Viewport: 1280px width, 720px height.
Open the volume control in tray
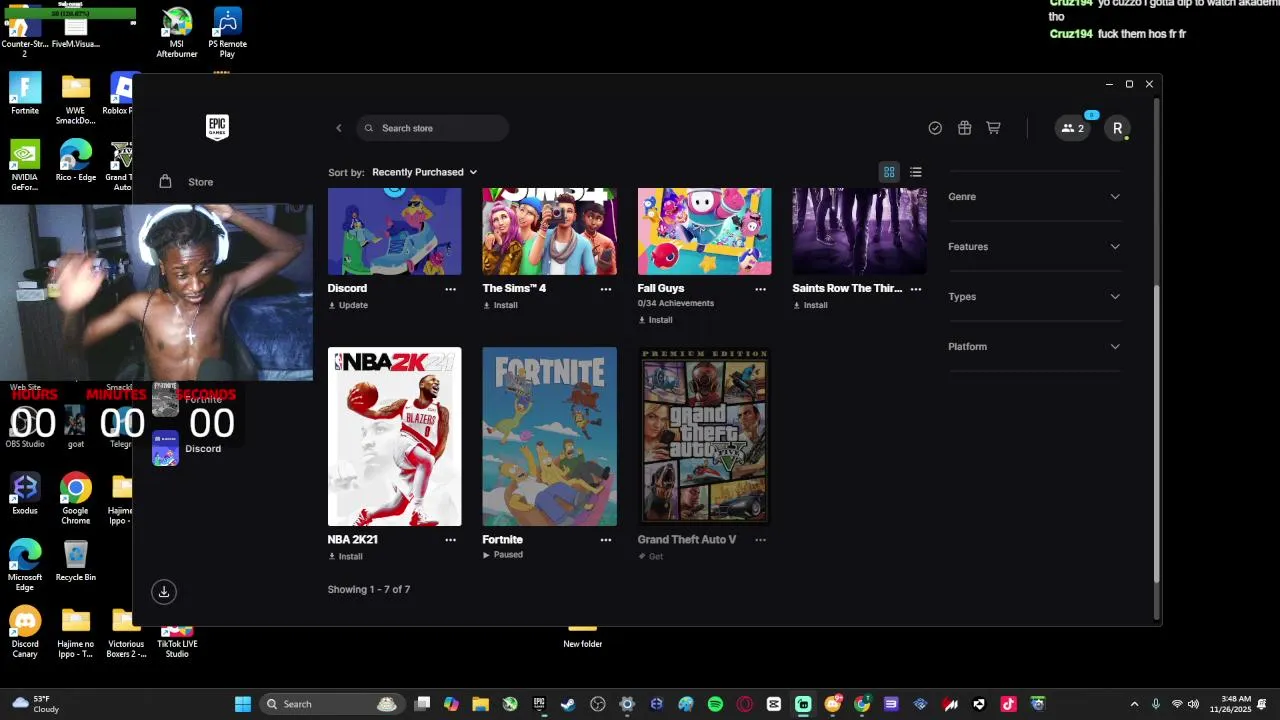tap(1193, 704)
